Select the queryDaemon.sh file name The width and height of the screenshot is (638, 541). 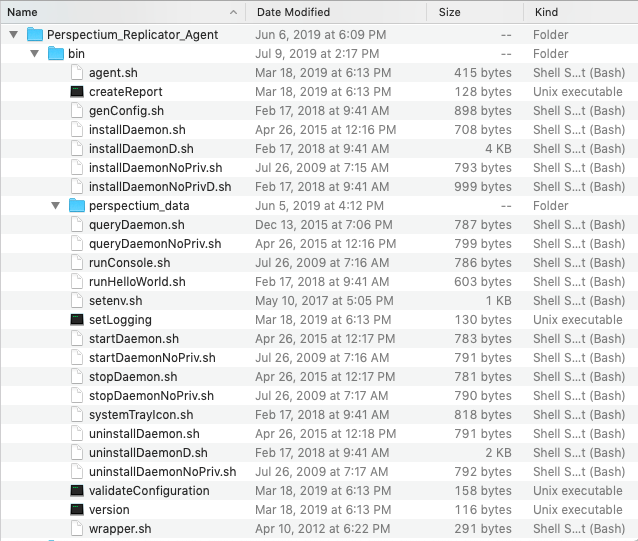click(137, 225)
